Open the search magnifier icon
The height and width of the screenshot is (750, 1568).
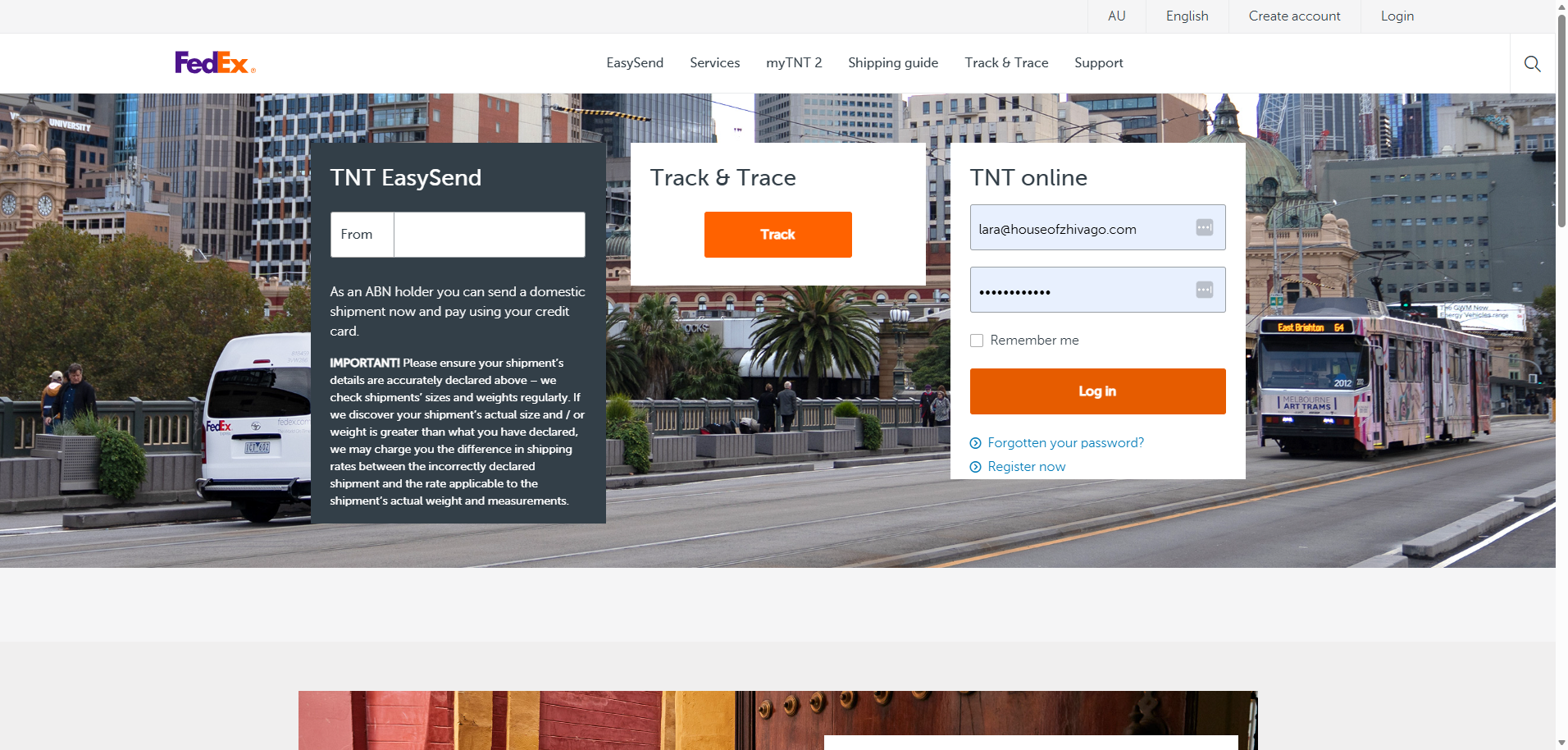coord(1532,64)
